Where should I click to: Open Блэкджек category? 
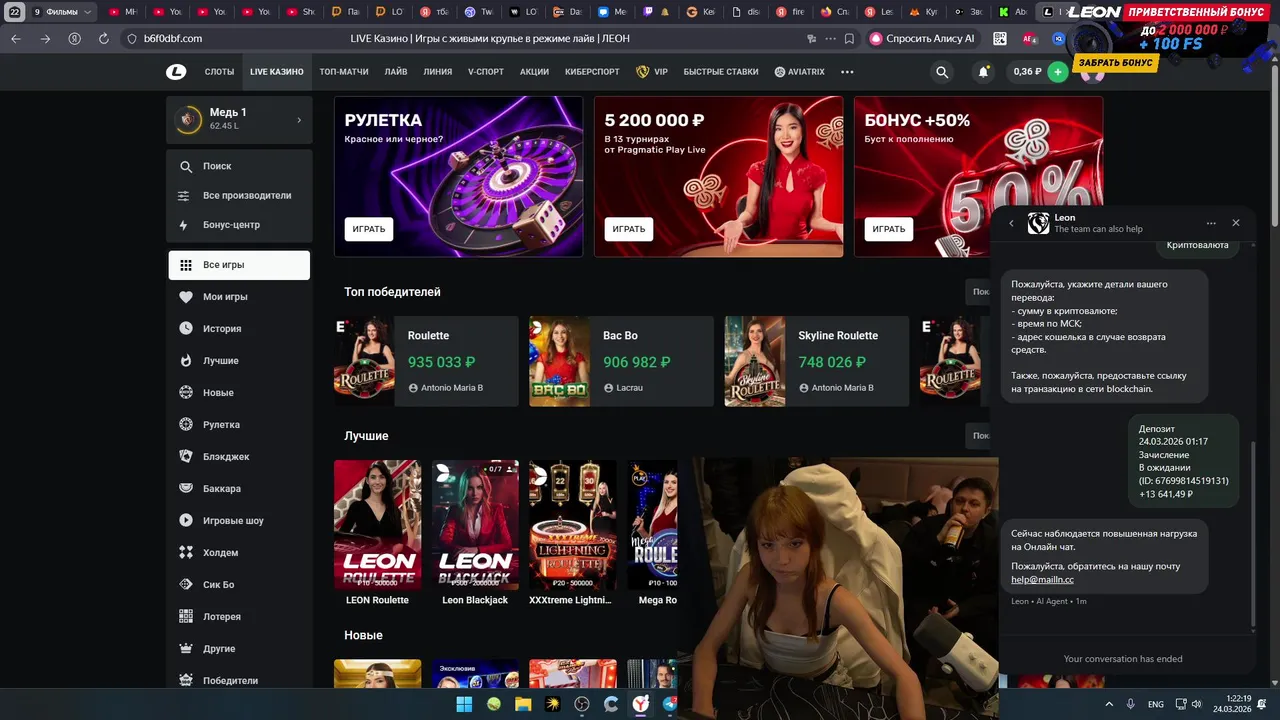[x=239, y=457]
